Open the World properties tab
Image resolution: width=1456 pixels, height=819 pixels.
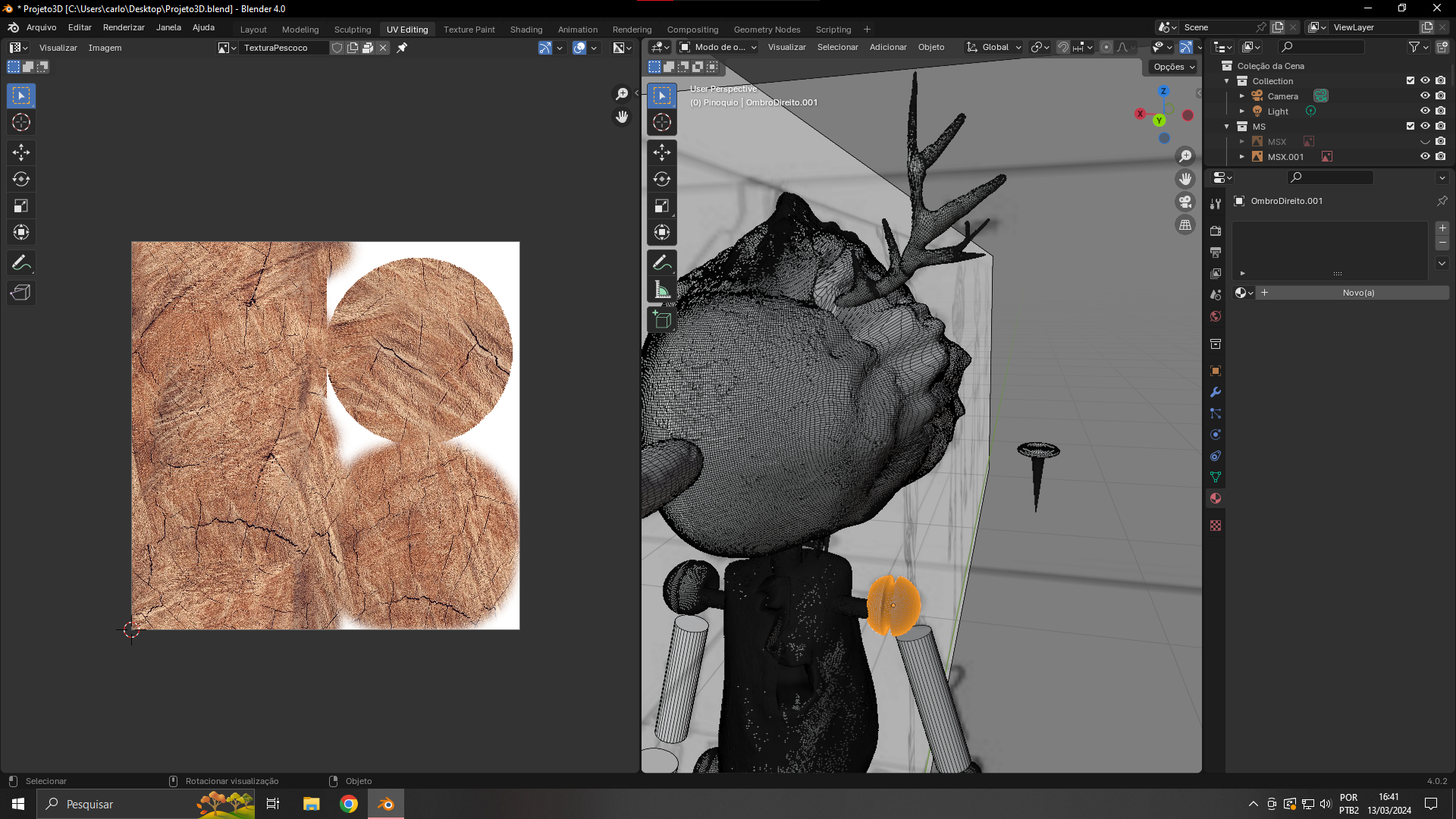coord(1216,316)
